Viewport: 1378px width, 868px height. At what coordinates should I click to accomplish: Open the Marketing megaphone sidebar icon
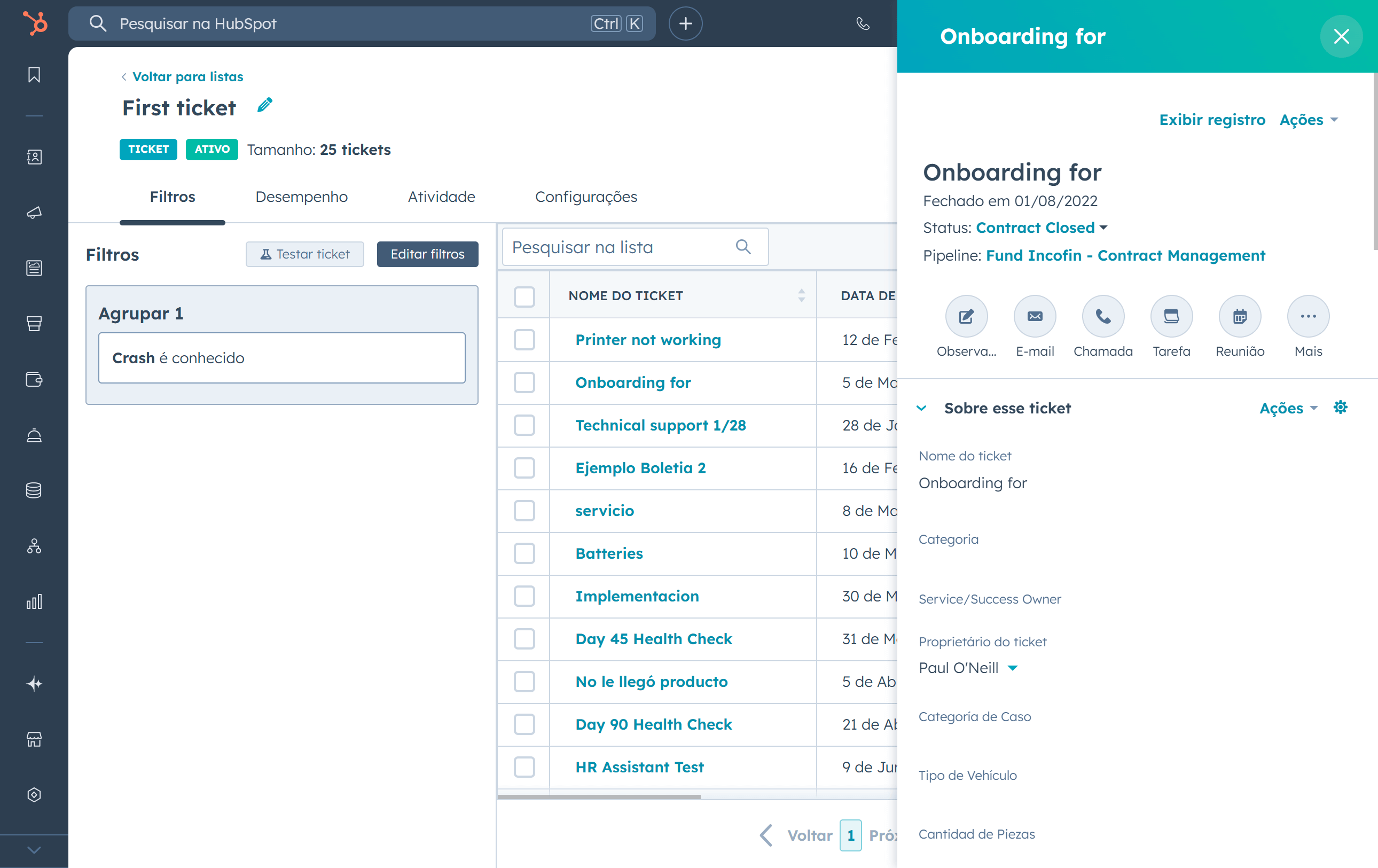coord(34,212)
